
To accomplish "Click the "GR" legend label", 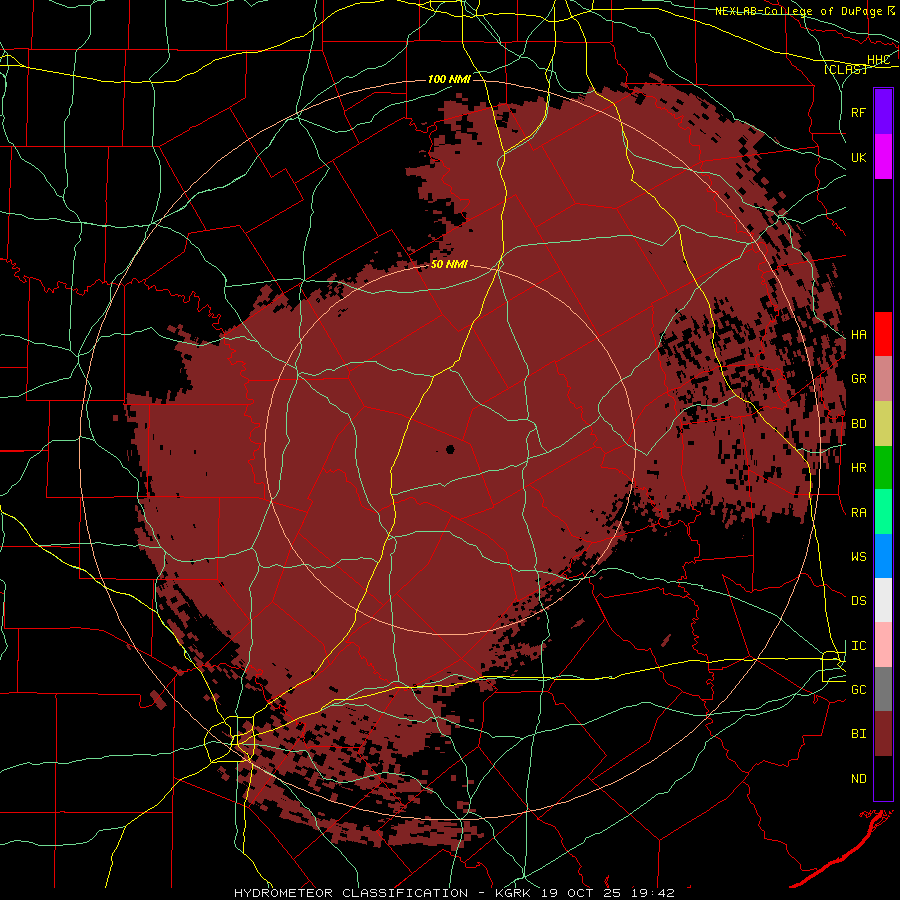I will [859, 379].
